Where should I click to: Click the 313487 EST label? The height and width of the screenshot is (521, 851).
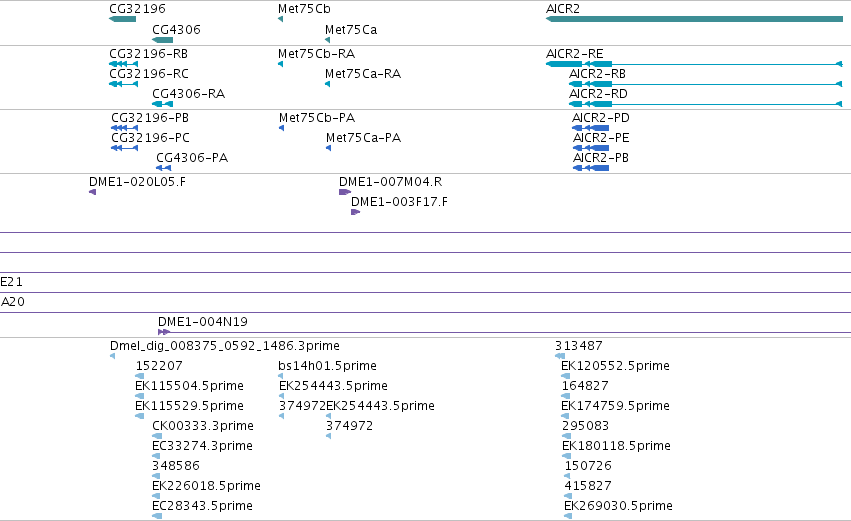click(579, 346)
